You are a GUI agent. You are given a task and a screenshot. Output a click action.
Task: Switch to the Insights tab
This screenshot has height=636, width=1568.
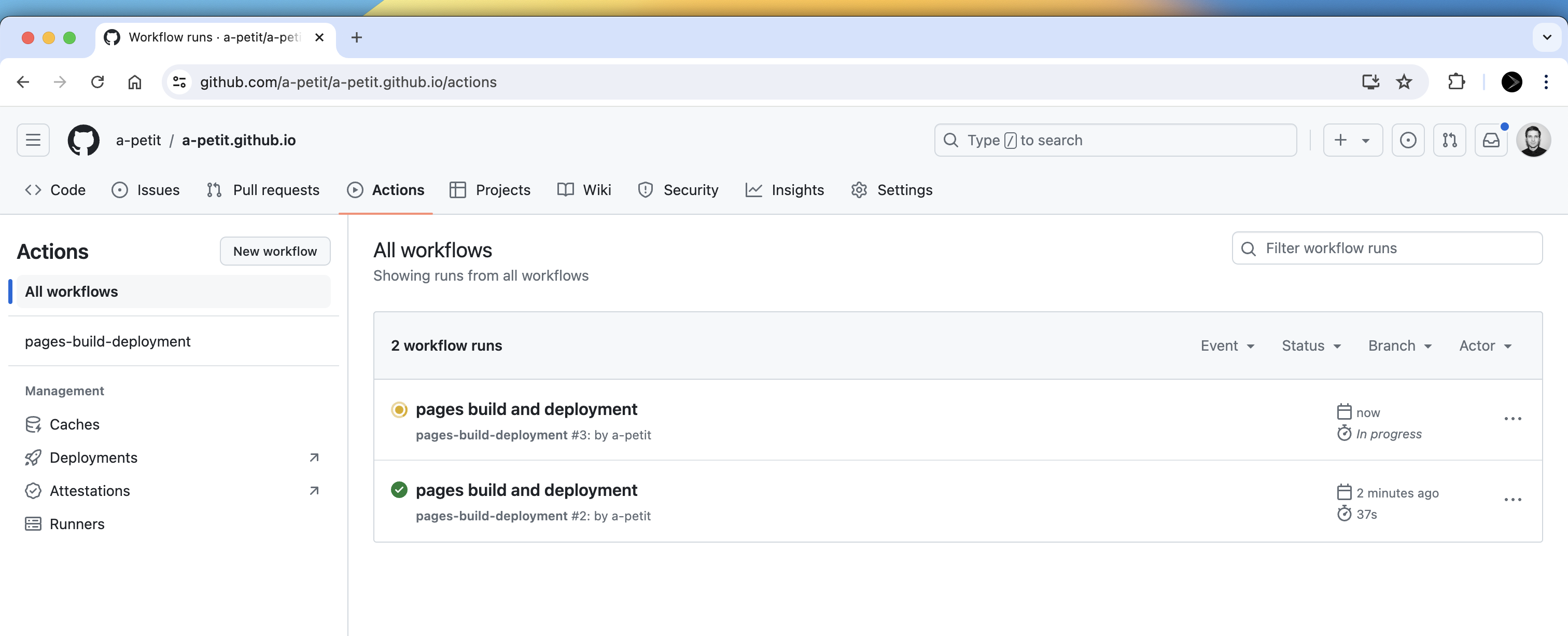[785, 190]
